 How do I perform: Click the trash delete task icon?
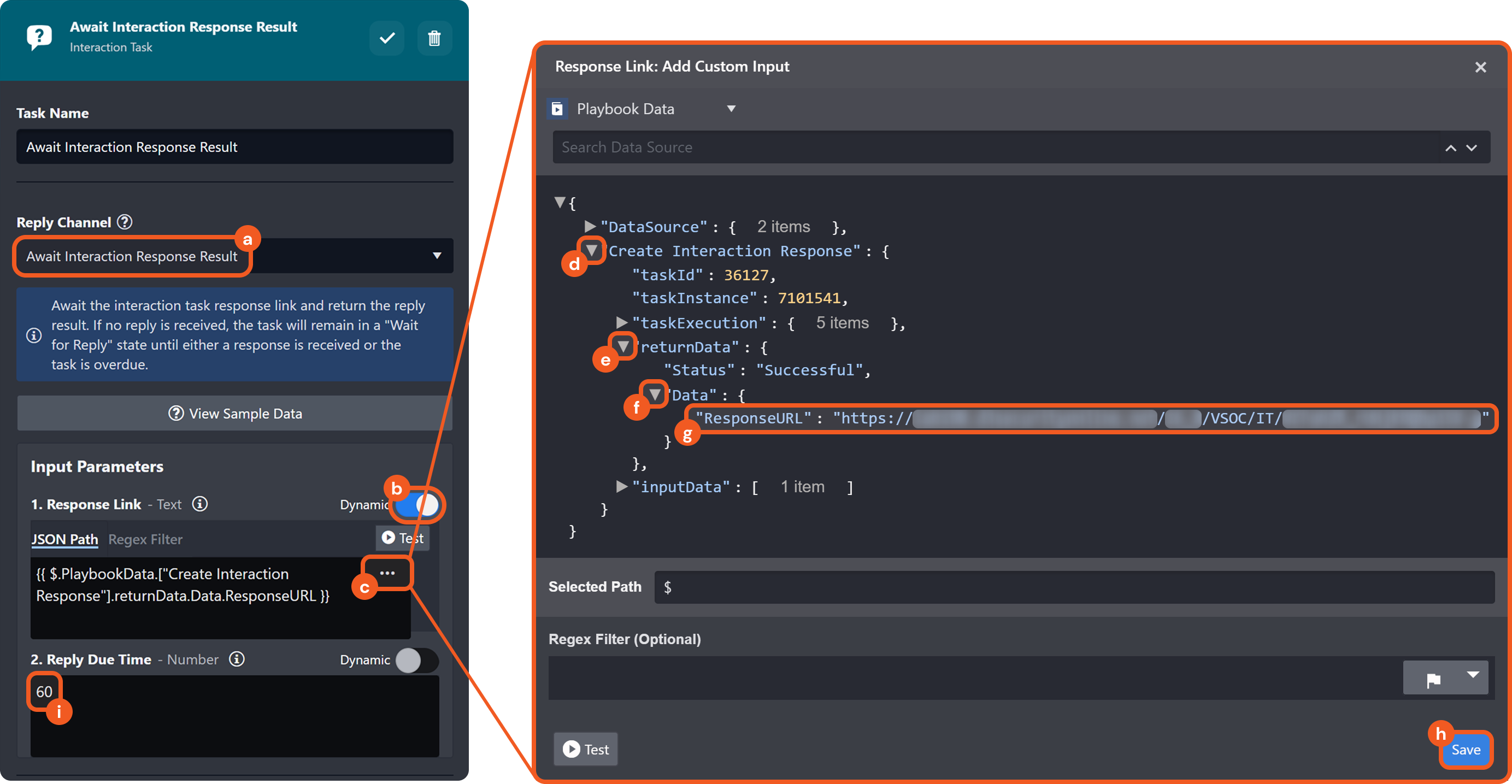point(434,39)
